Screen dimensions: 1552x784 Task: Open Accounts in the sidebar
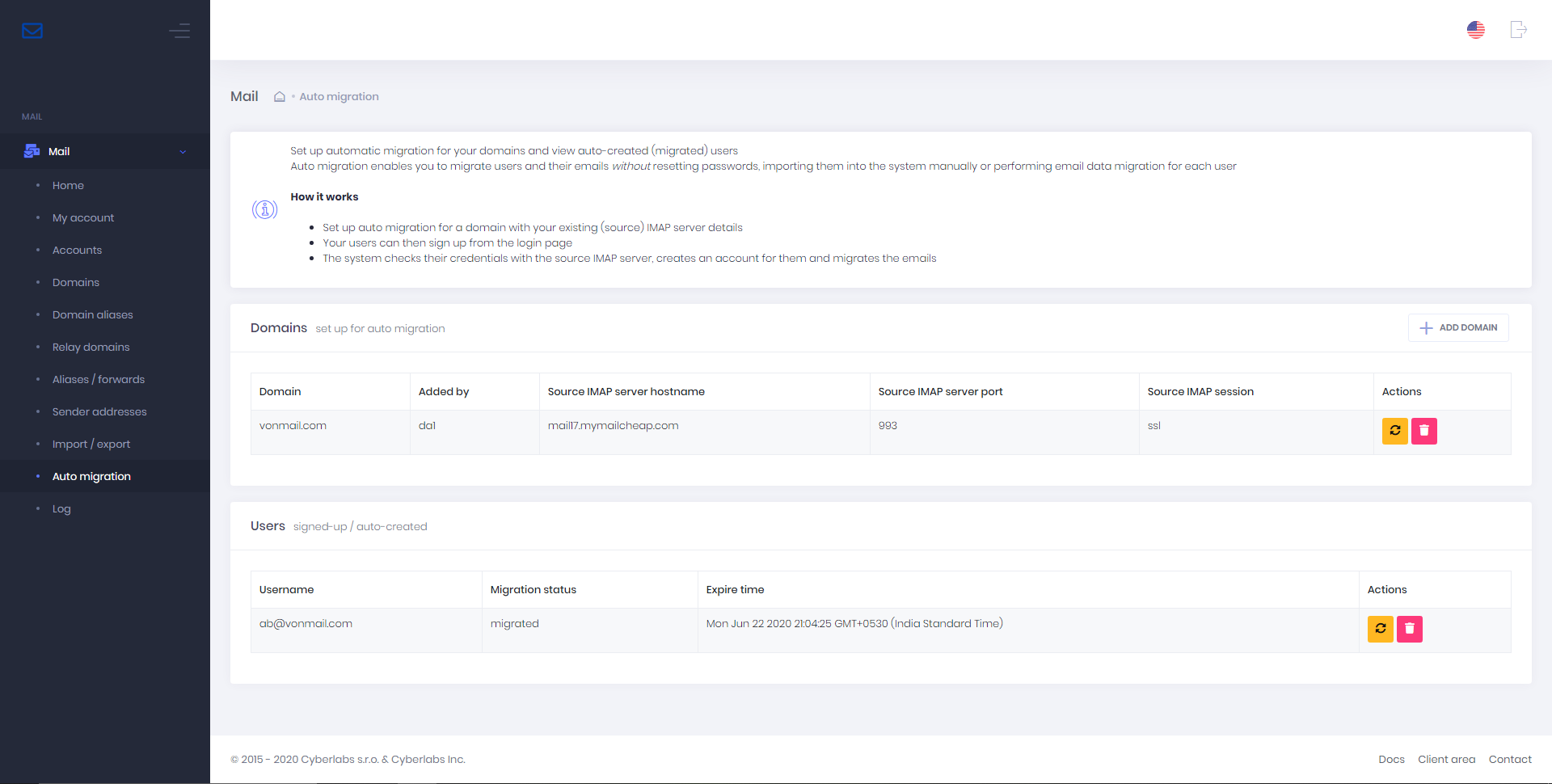77,250
